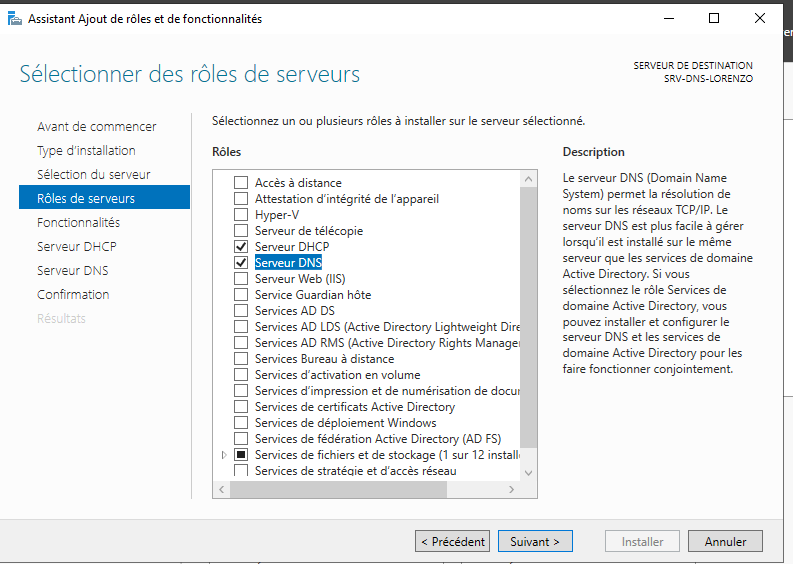Select the Service Guardian hôte role row
The image size is (793, 564).
pyautogui.click(x=312, y=295)
